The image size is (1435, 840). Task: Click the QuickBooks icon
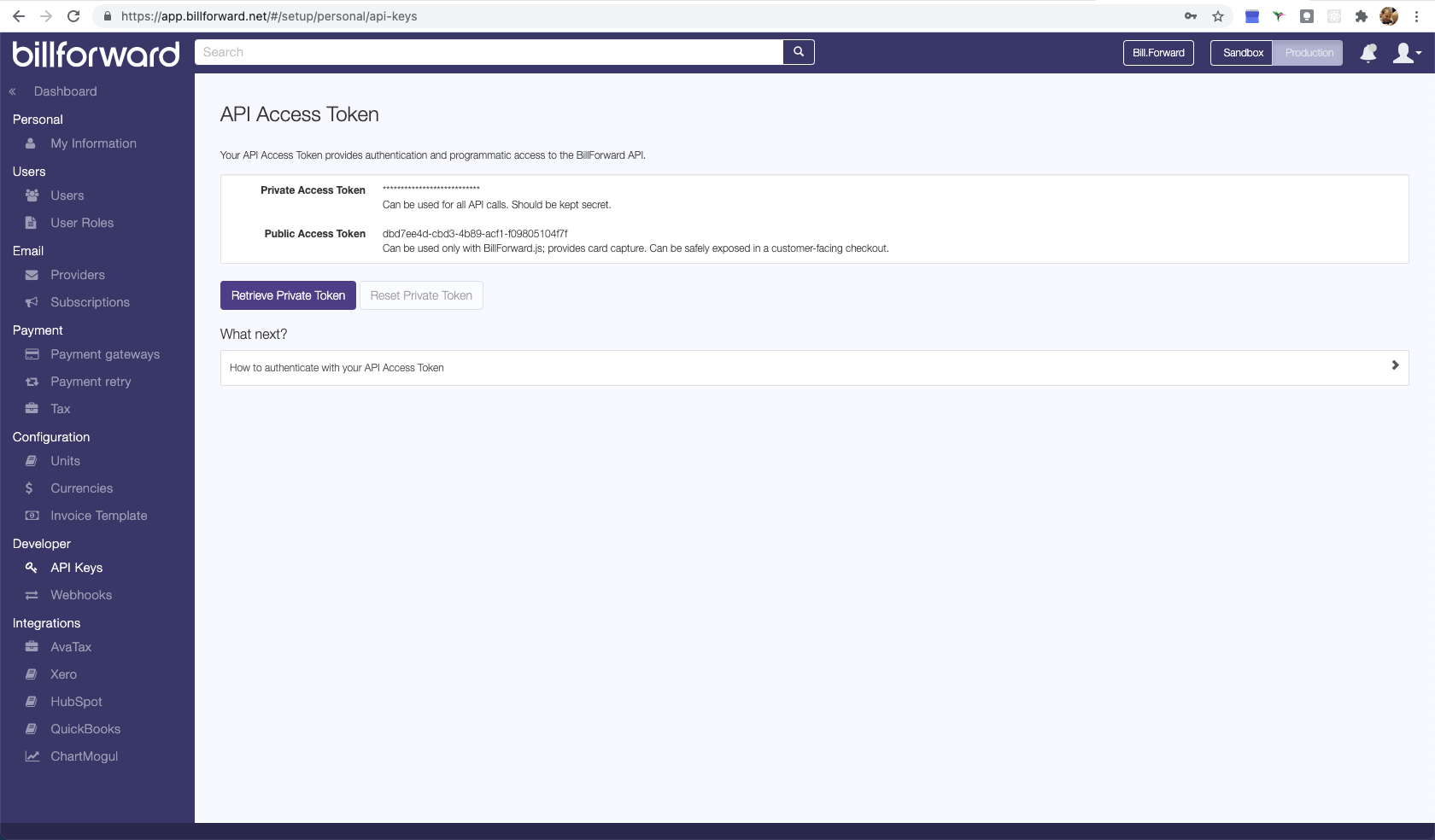point(31,729)
